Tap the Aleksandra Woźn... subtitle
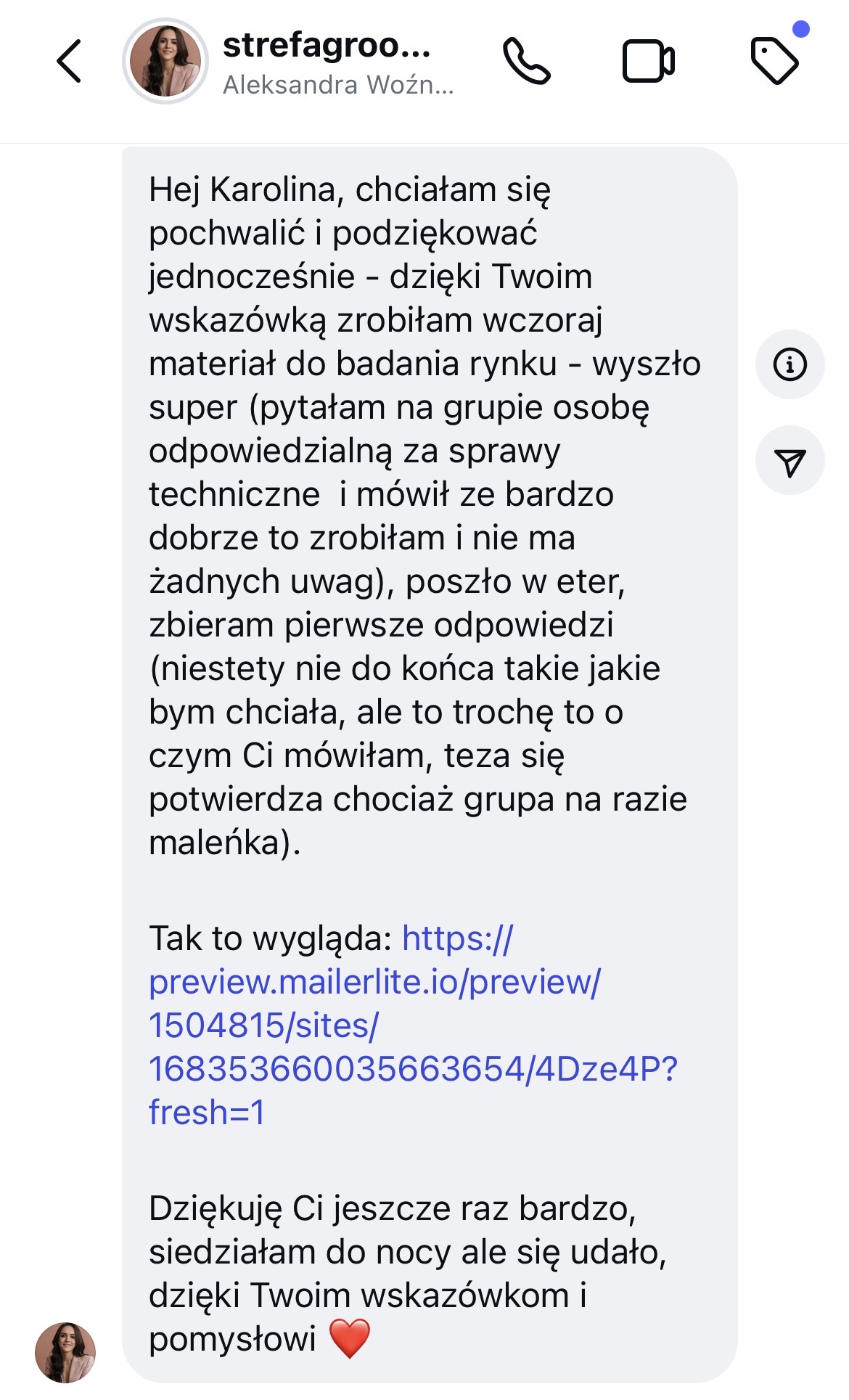The image size is (849, 1400). tap(338, 85)
